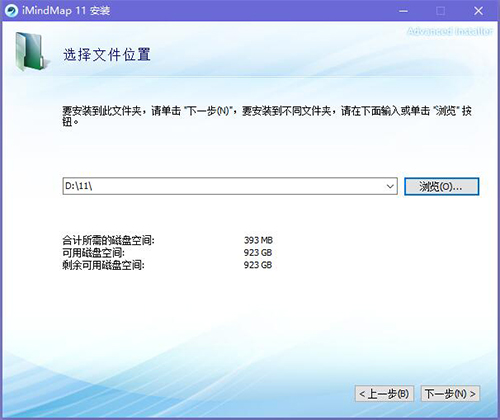Click the greyed-out maximize window button
500x420 pixels.
point(441,11)
